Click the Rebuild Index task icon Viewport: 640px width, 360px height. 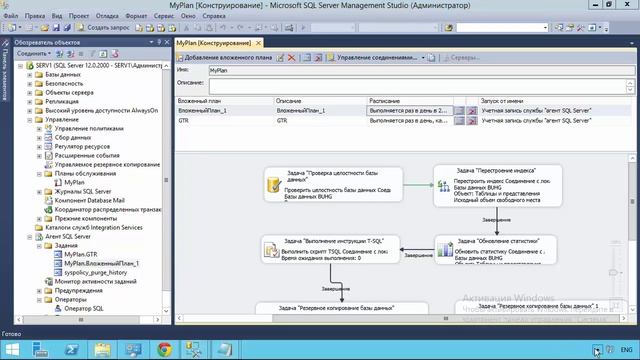(444, 187)
